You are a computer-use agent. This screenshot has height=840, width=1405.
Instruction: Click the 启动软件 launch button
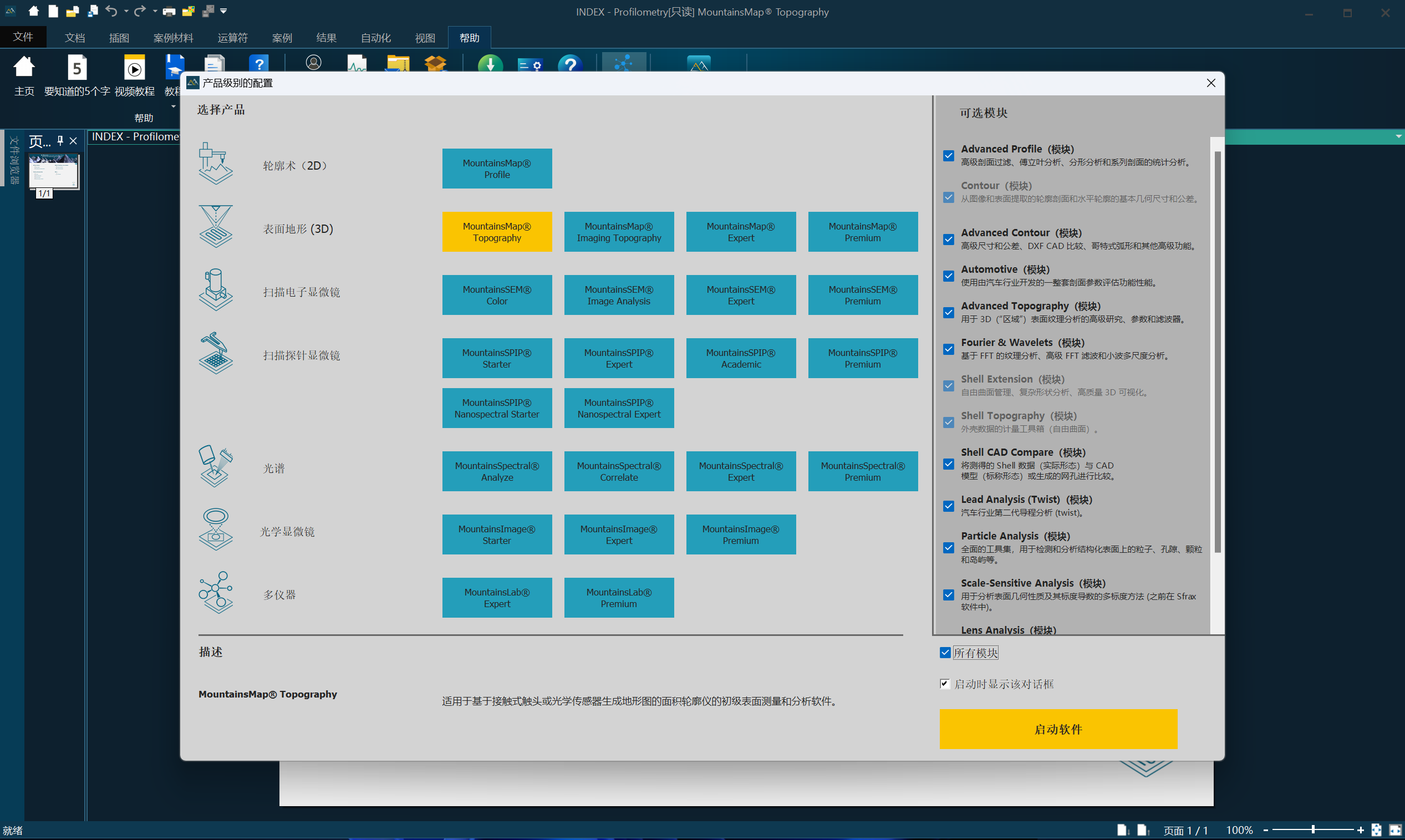pyautogui.click(x=1058, y=729)
